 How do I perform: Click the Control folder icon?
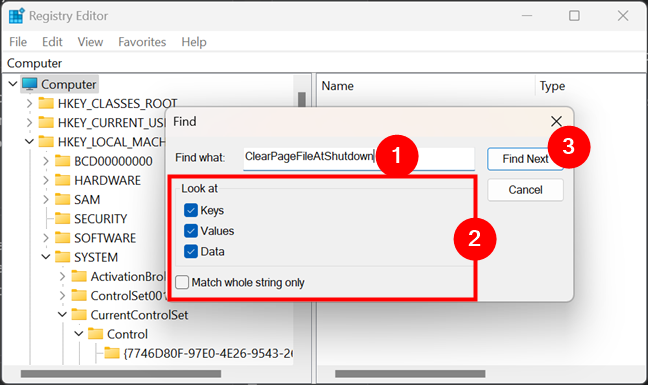click(x=95, y=334)
